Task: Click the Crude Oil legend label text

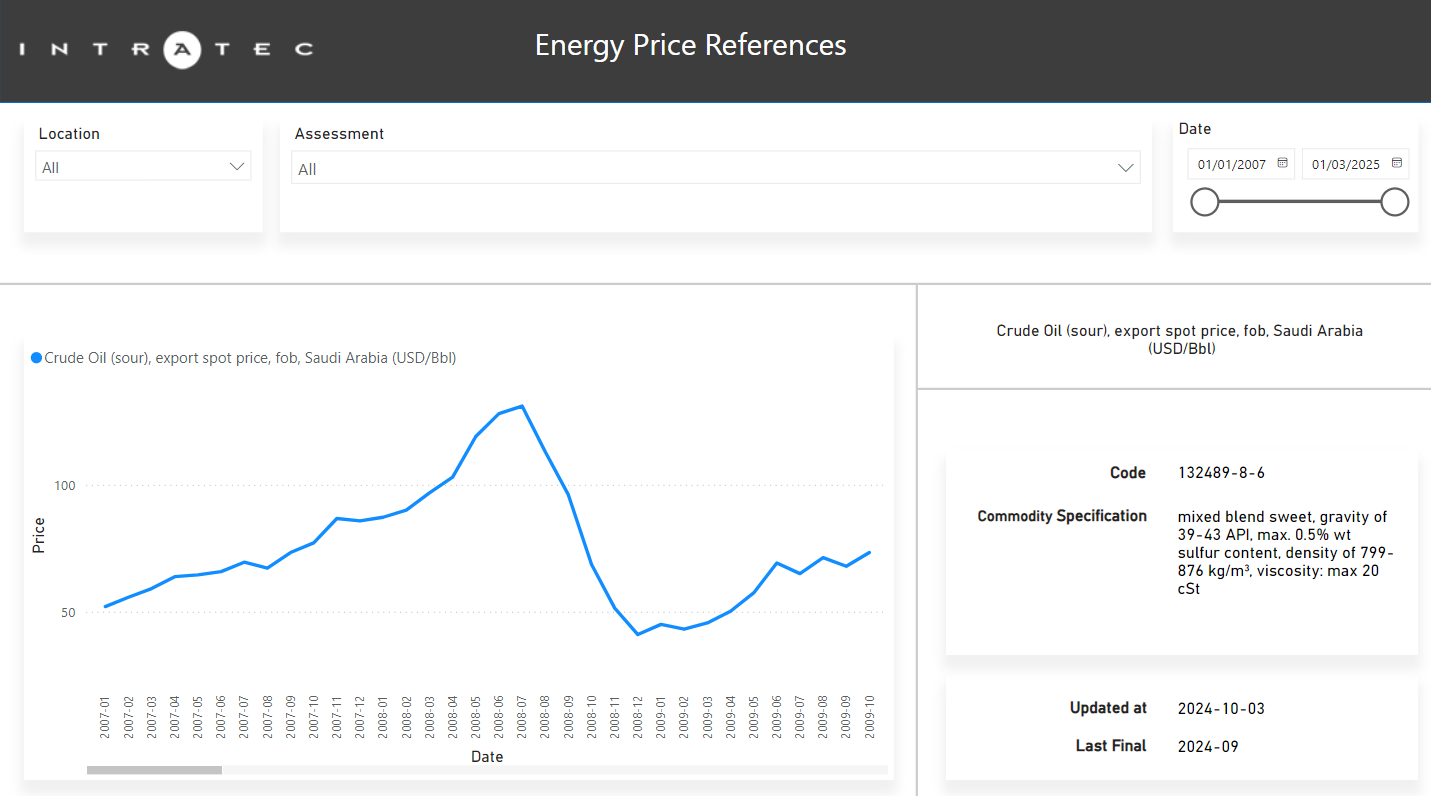Action: tap(250, 358)
